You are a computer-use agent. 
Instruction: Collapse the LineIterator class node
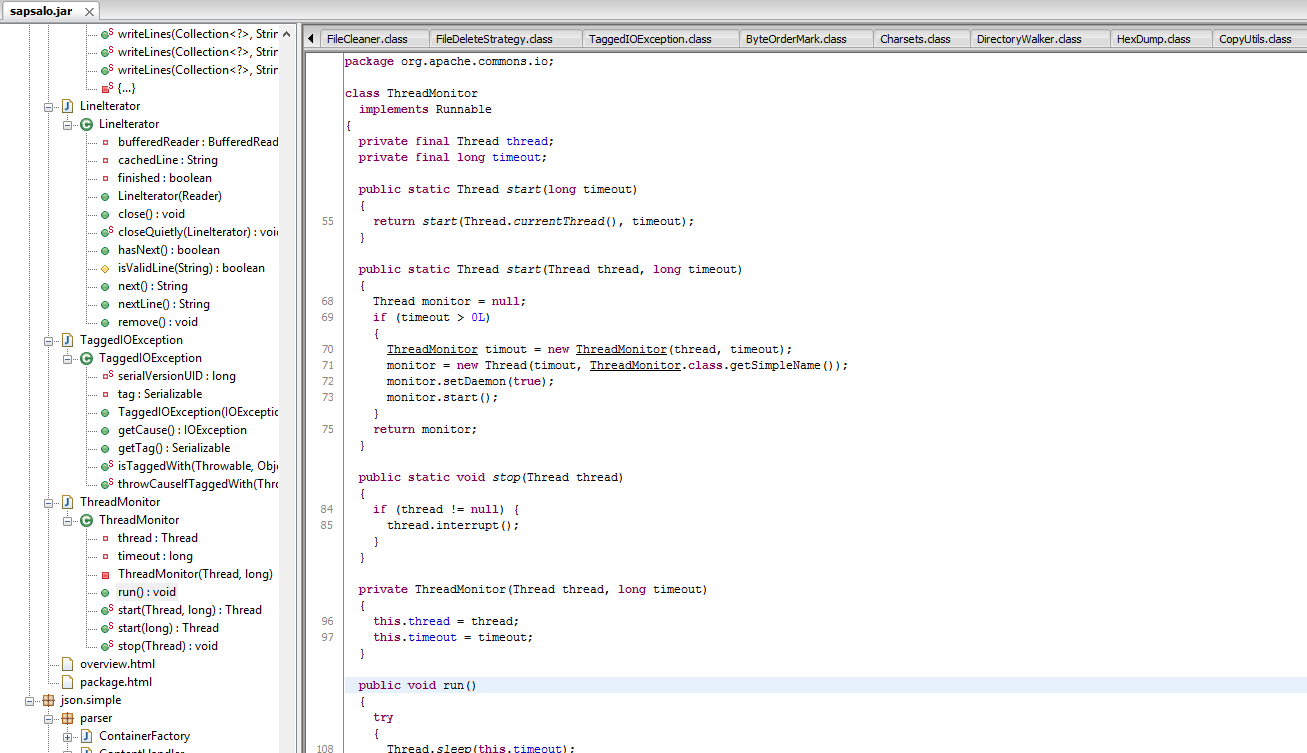pos(68,124)
